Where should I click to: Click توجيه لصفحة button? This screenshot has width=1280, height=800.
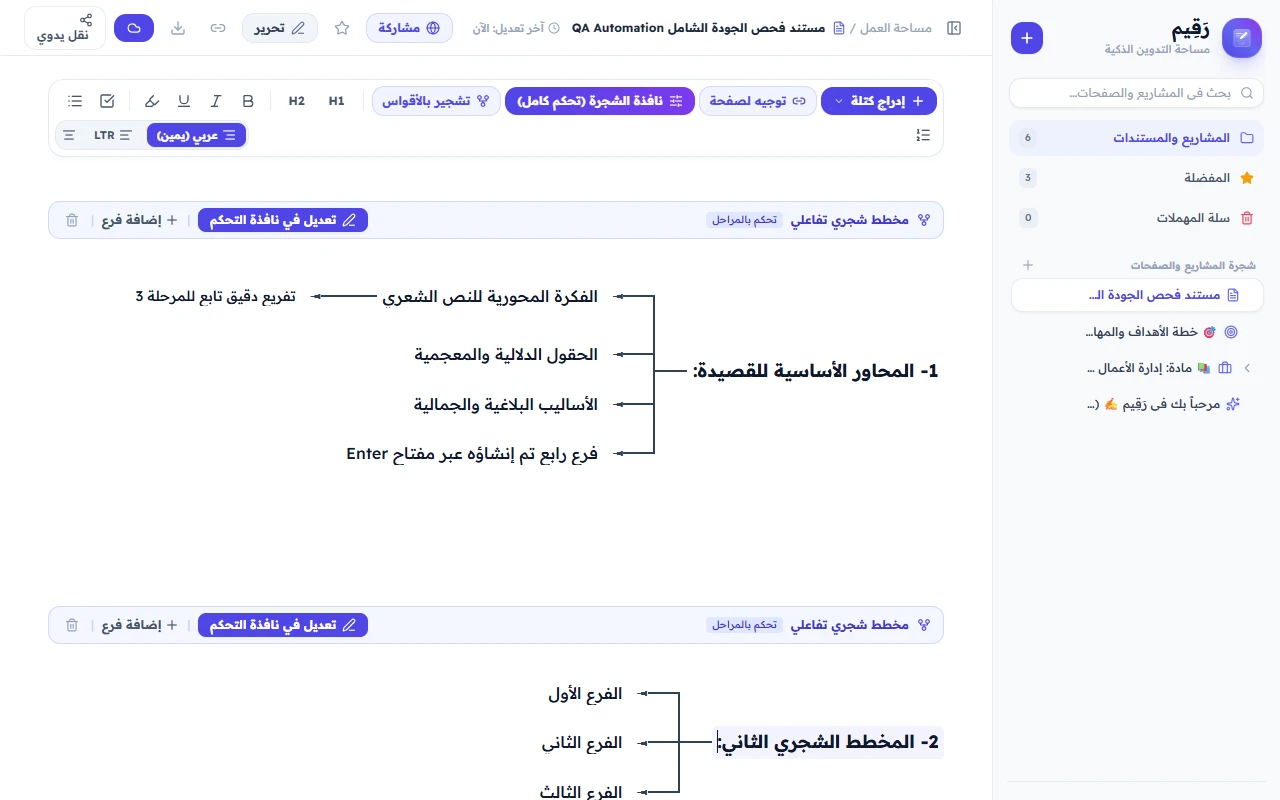point(756,101)
